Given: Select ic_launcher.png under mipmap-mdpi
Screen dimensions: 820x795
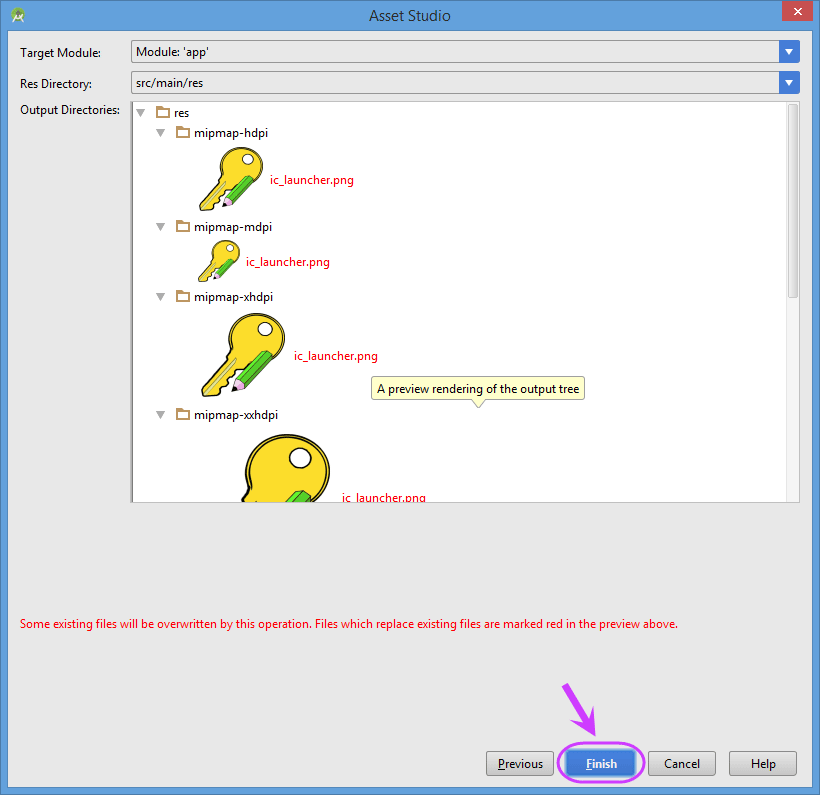Looking at the screenshot, I should 288,262.
